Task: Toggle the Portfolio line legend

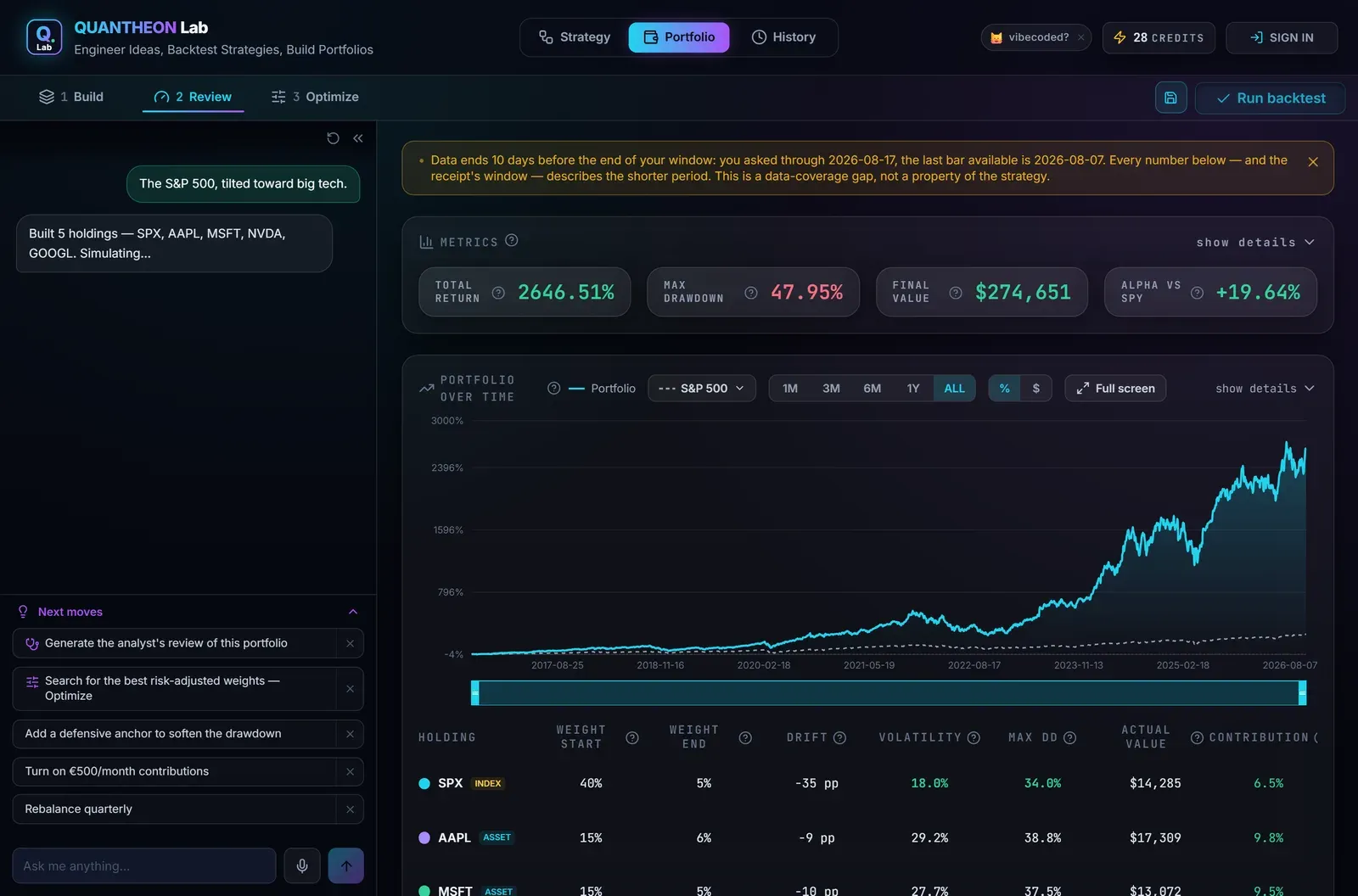Action: point(602,388)
